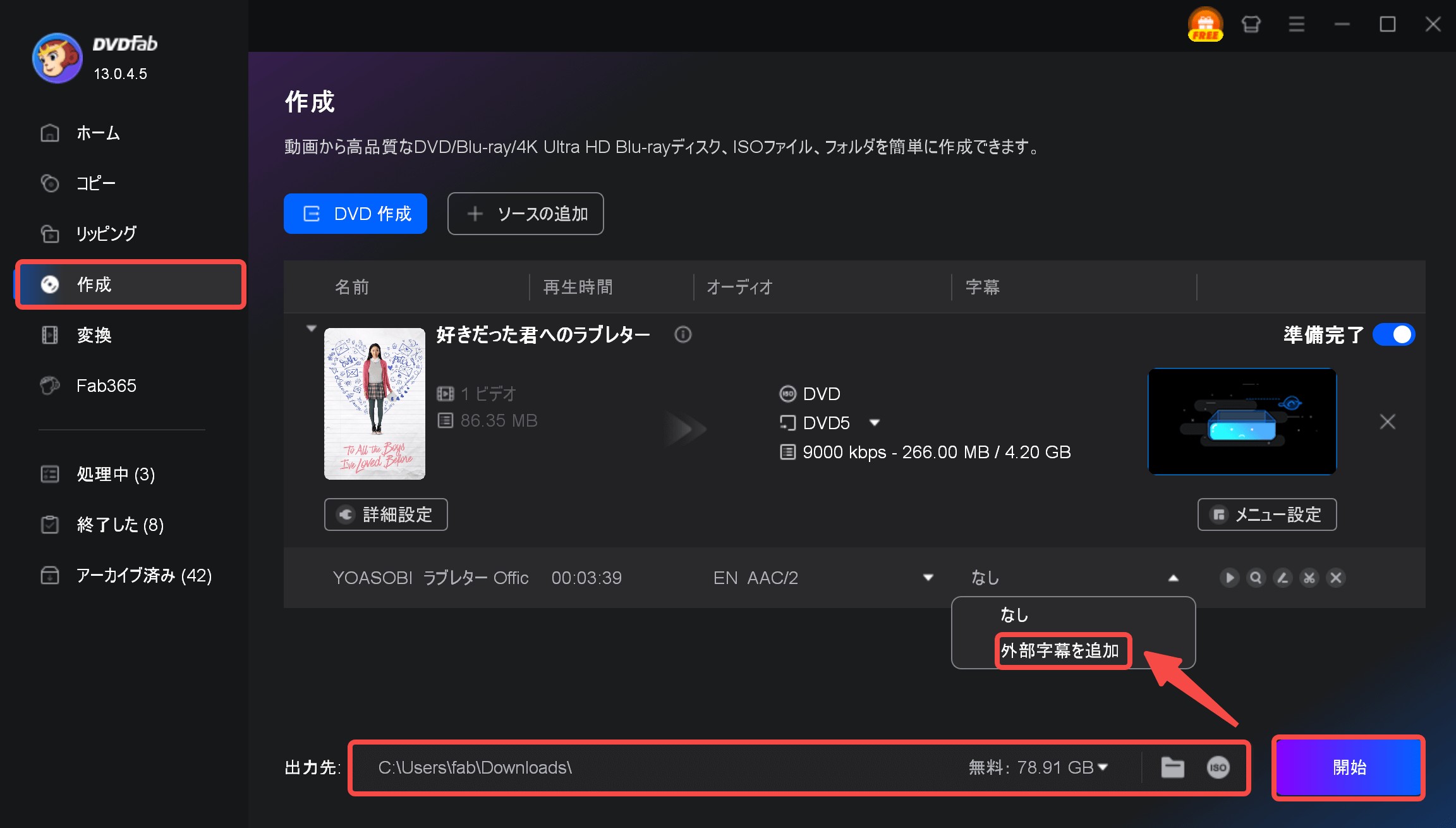Click the movie poster thumbnail

click(374, 403)
